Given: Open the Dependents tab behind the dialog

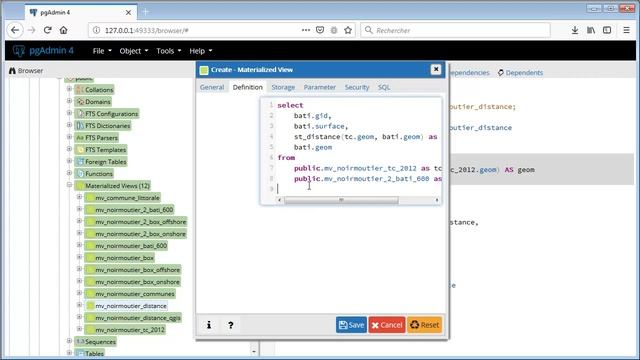Looking at the screenshot, I should pyautogui.click(x=520, y=73).
